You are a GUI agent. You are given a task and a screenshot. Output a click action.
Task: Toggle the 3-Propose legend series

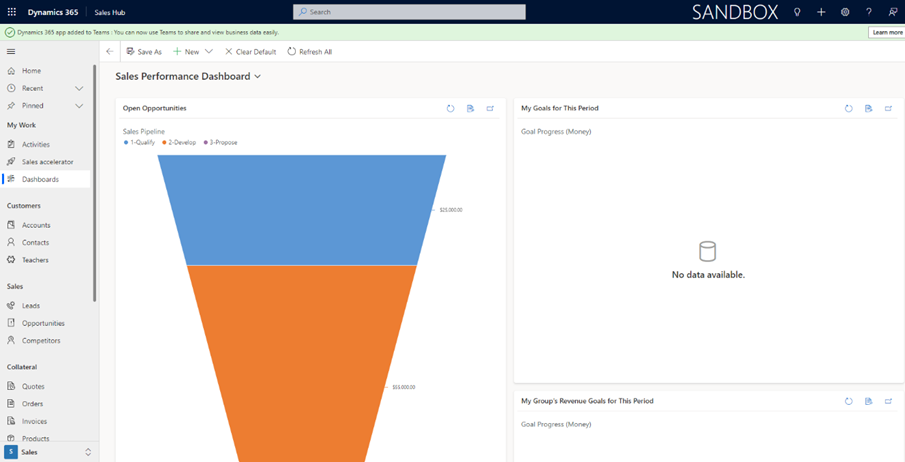click(221, 142)
